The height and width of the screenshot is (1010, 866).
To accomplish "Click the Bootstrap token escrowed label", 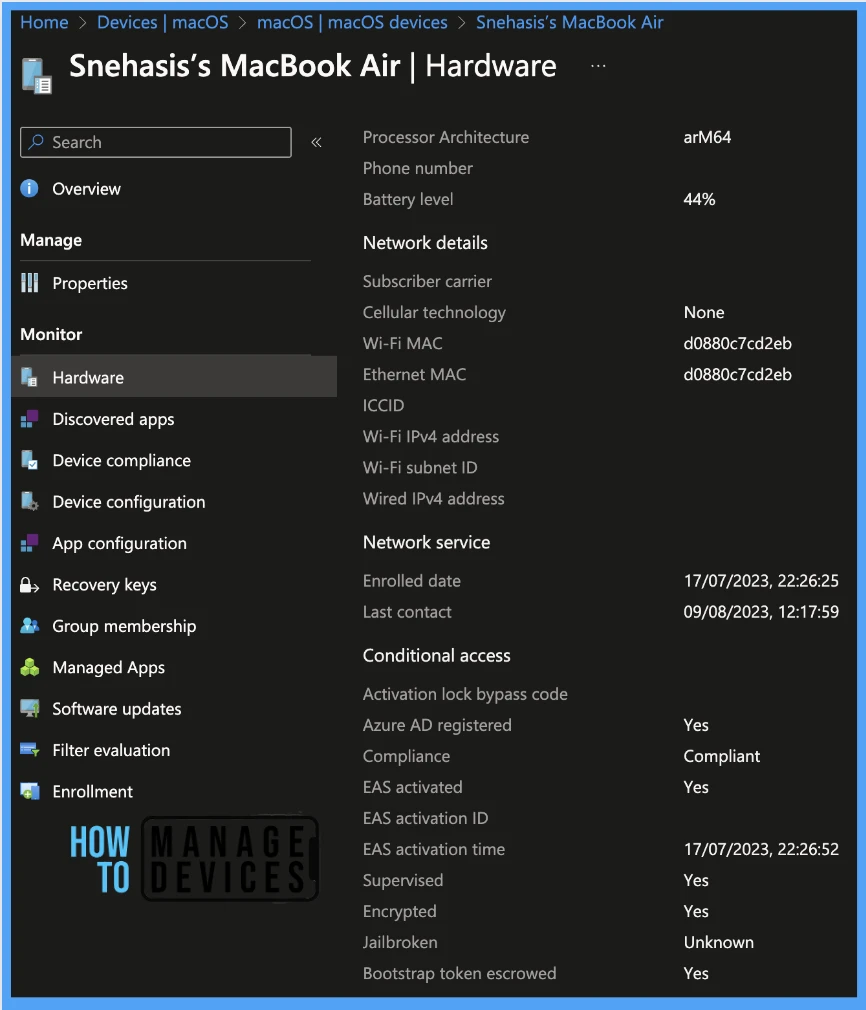I will click(x=459, y=973).
